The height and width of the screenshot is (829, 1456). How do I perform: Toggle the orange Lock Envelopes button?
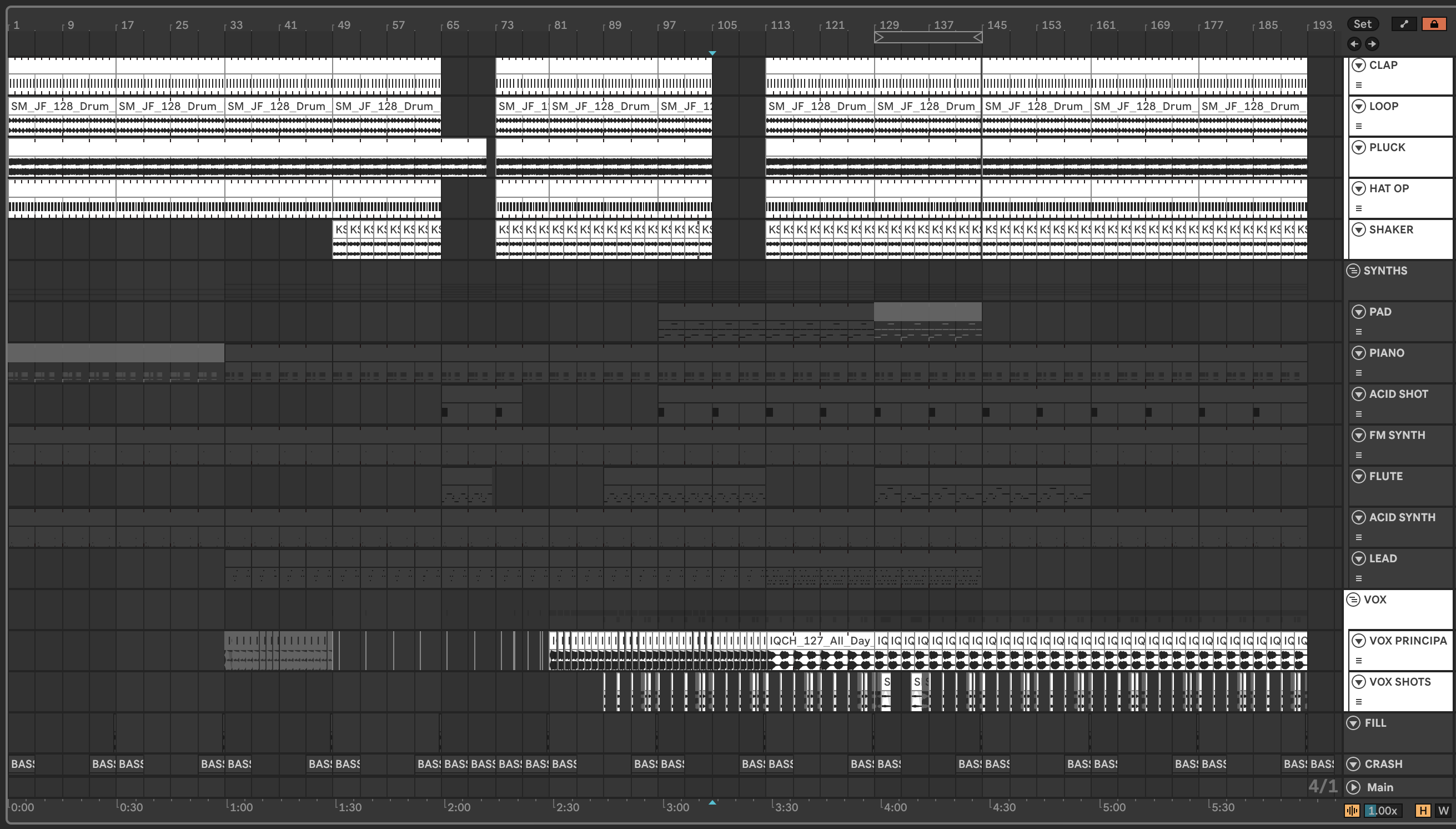tap(1434, 24)
